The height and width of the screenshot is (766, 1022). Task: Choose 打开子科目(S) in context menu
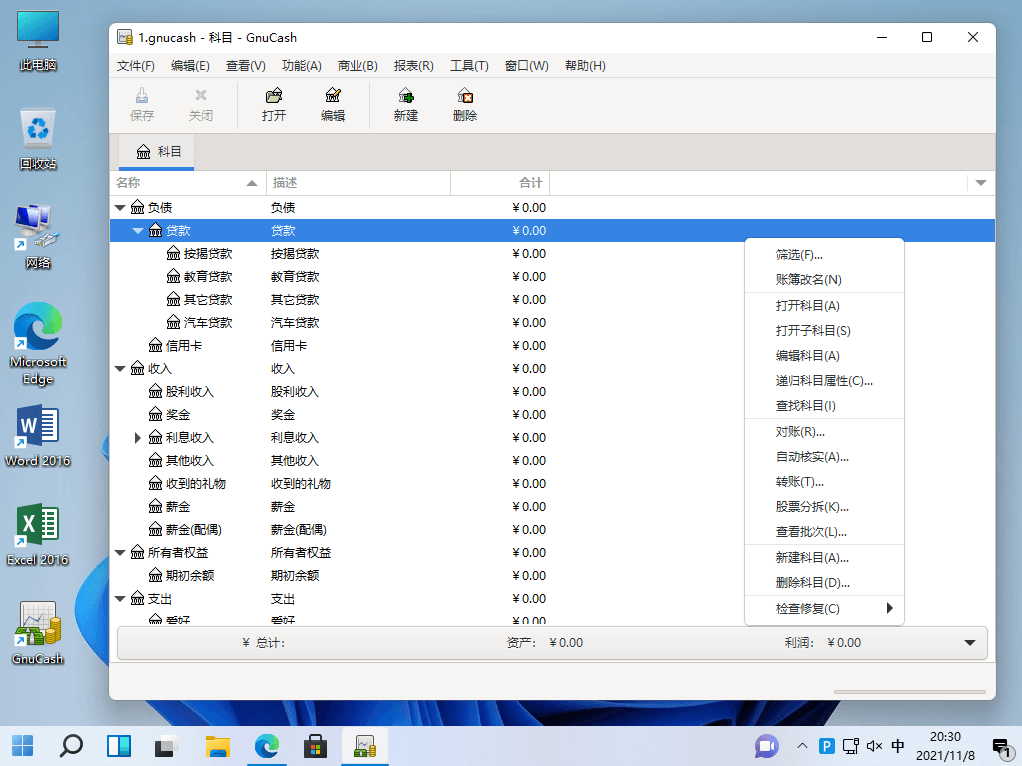click(x=825, y=331)
